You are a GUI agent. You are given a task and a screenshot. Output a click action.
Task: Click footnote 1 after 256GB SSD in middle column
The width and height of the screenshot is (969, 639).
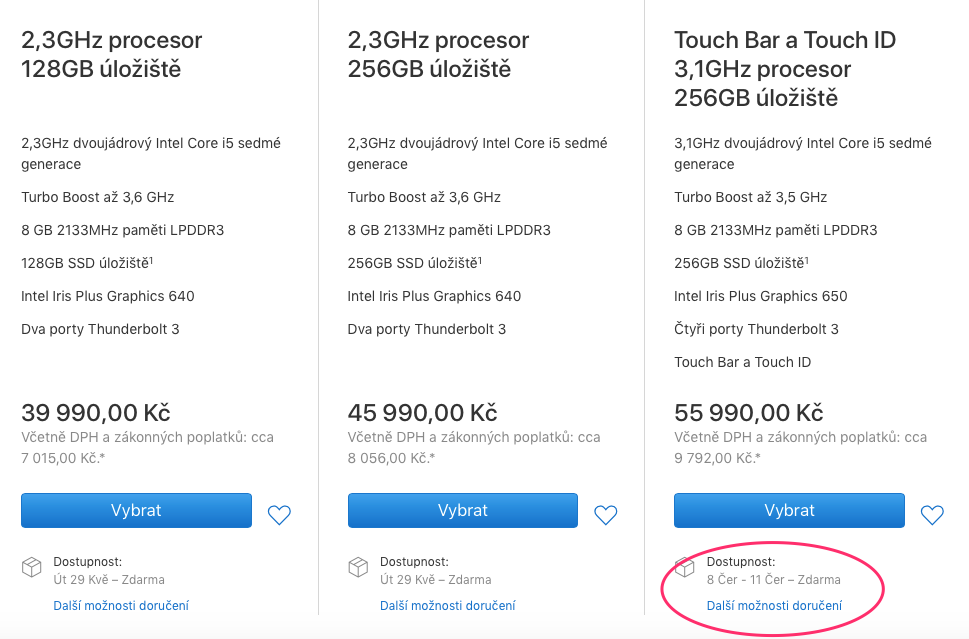pos(479,260)
